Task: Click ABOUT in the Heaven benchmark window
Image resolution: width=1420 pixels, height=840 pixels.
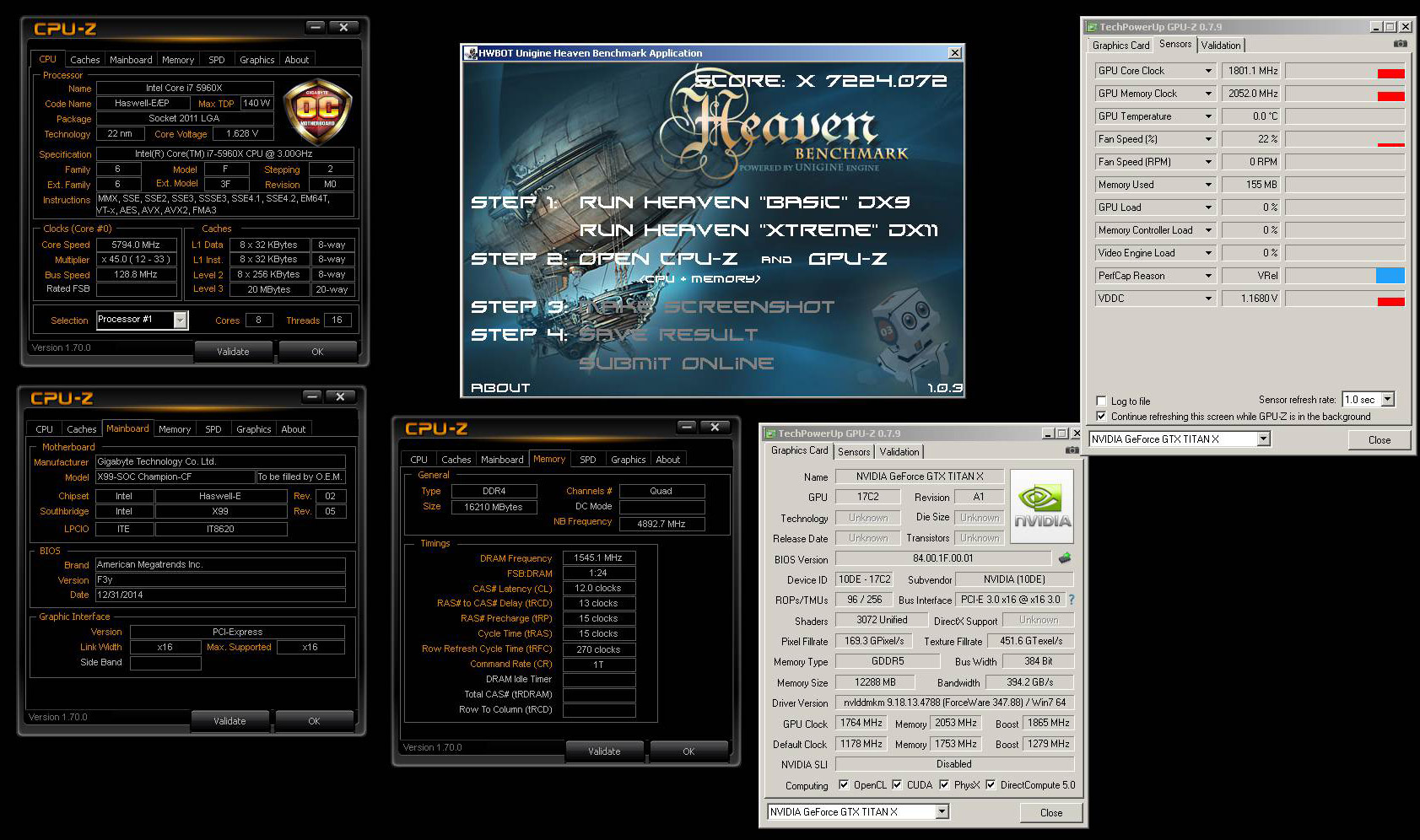Action: 500,388
